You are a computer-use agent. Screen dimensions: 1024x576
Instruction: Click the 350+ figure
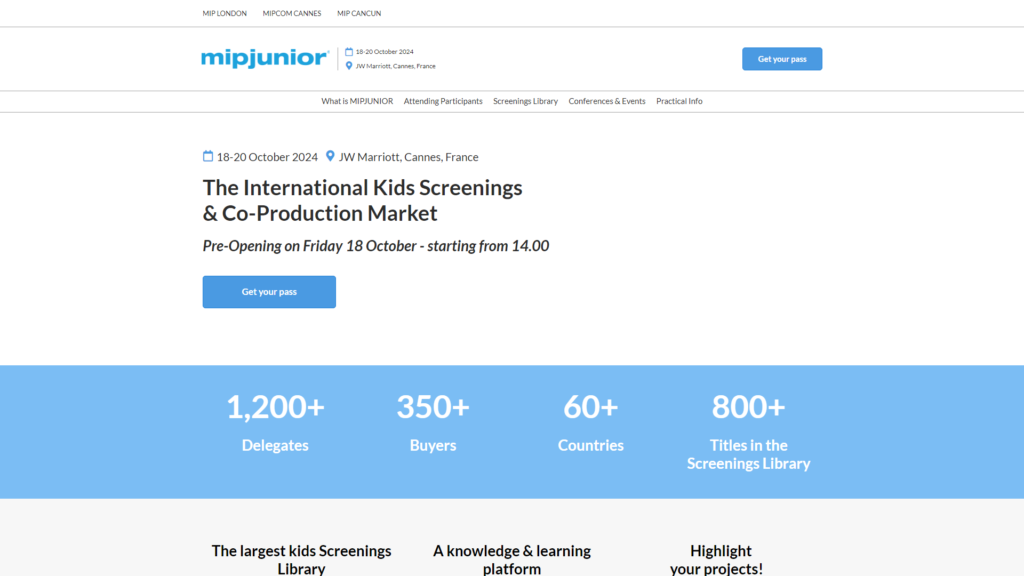click(433, 407)
